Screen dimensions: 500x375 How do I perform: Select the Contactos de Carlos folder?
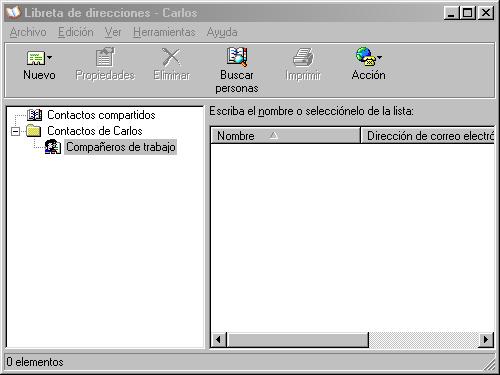[x=95, y=131]
